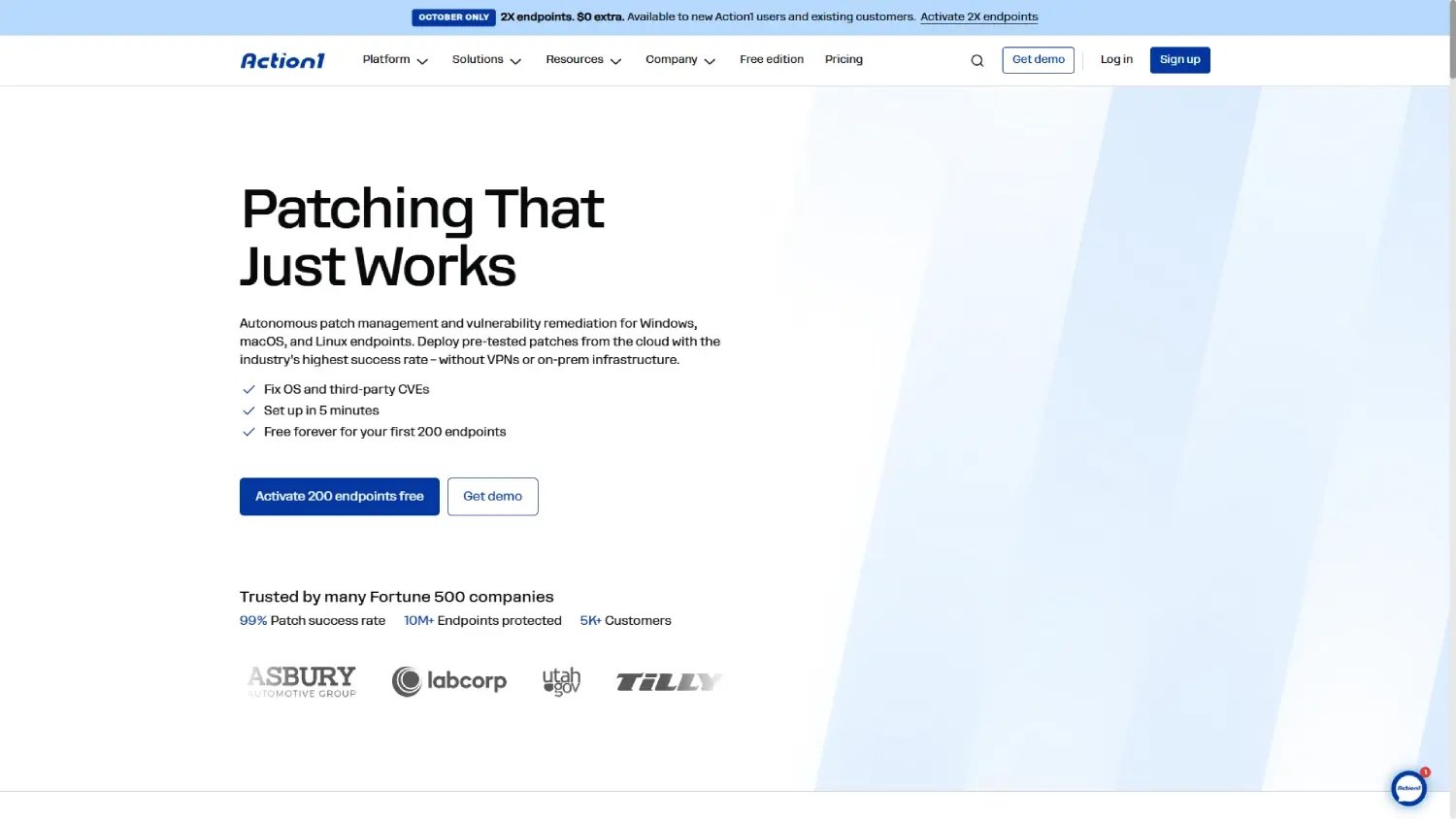Click the Labcorp logo

[x=449, y=681]
